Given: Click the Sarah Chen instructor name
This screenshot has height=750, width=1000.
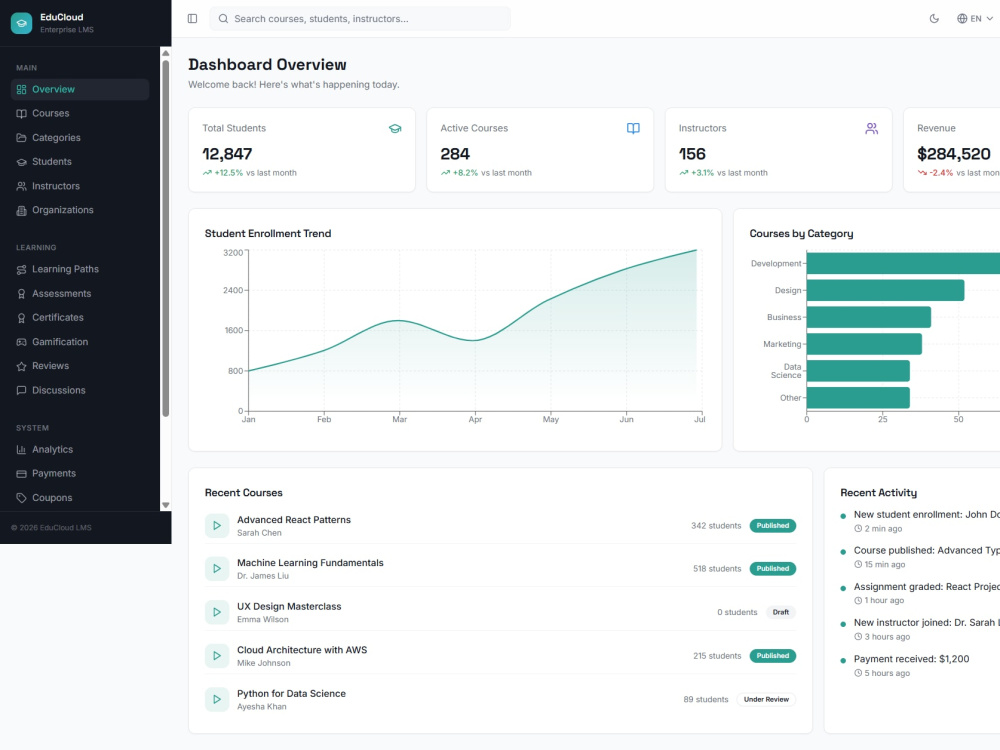Looking at the screenshot, I should click(x=259, y=533).
